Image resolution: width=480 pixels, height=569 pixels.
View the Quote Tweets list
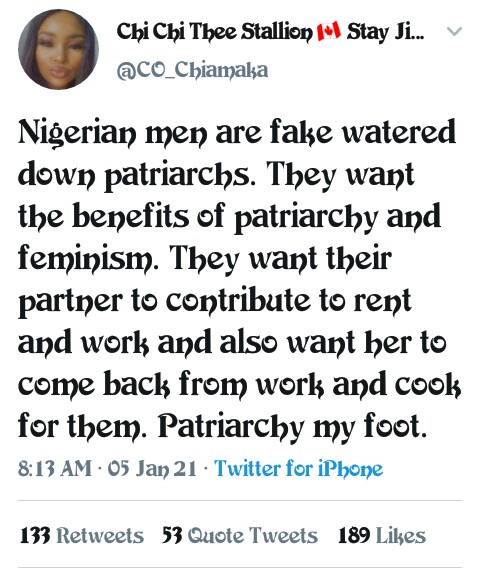coord(240,535)
